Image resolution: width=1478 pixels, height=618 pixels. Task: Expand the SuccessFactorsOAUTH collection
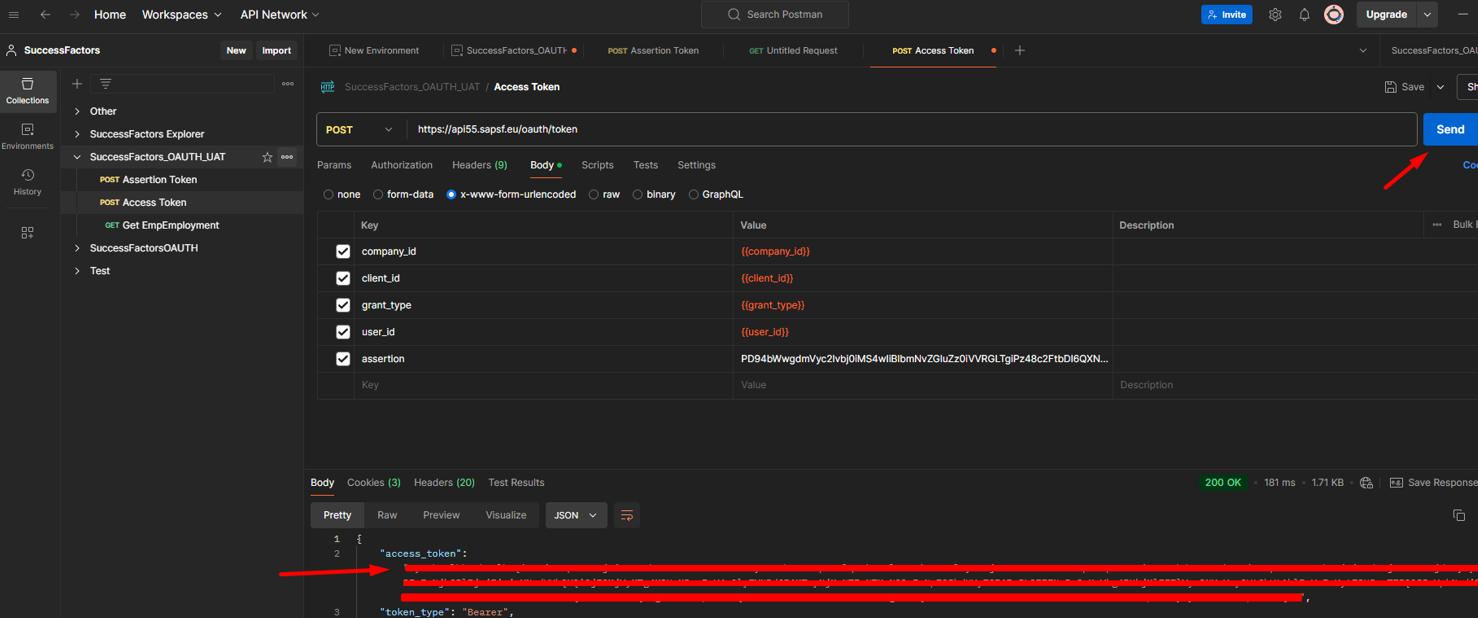(x=77, y=248)
